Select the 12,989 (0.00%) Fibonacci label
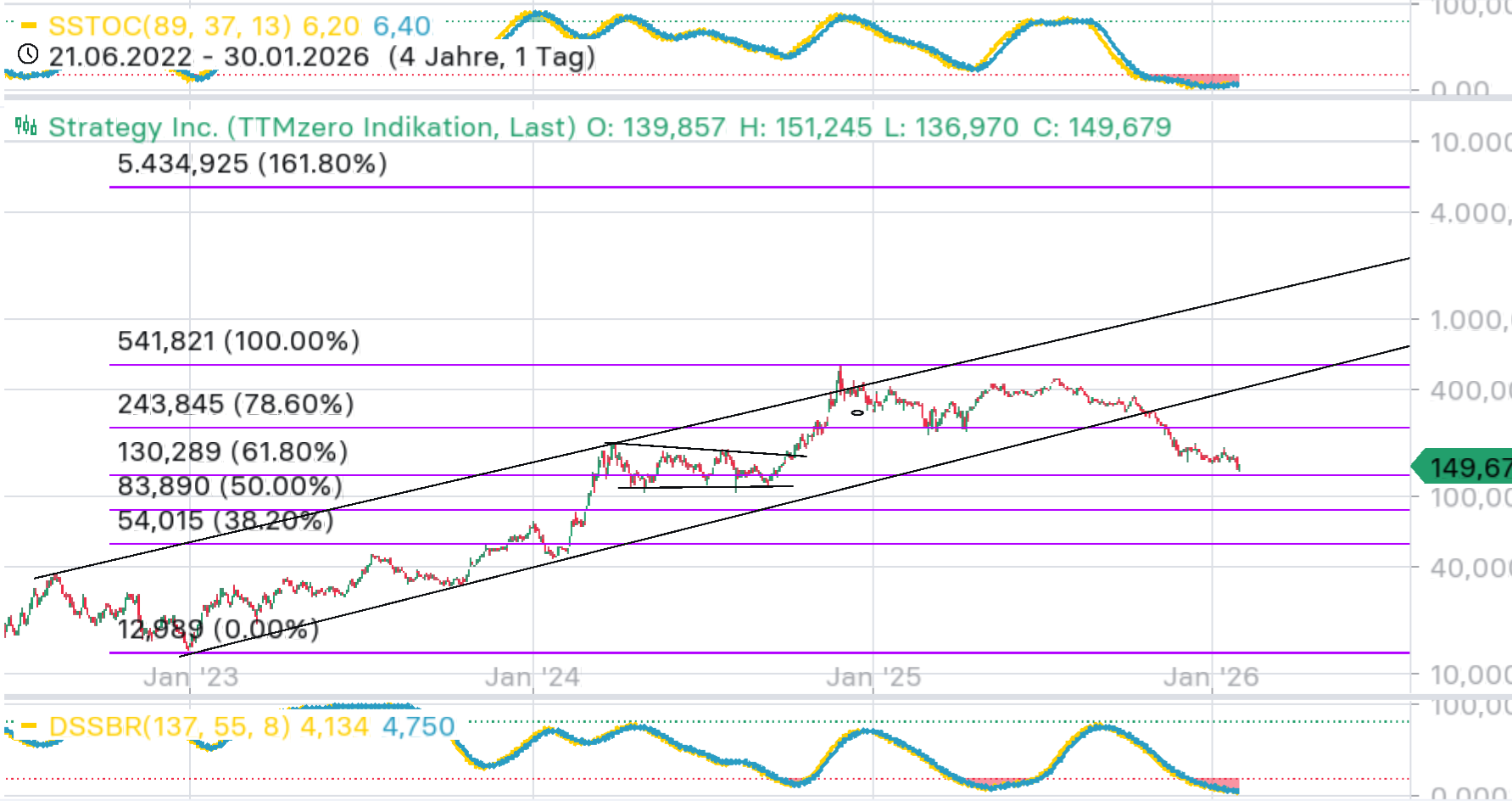Viewport: 1512px width, 801px height. tap(218, 630)
